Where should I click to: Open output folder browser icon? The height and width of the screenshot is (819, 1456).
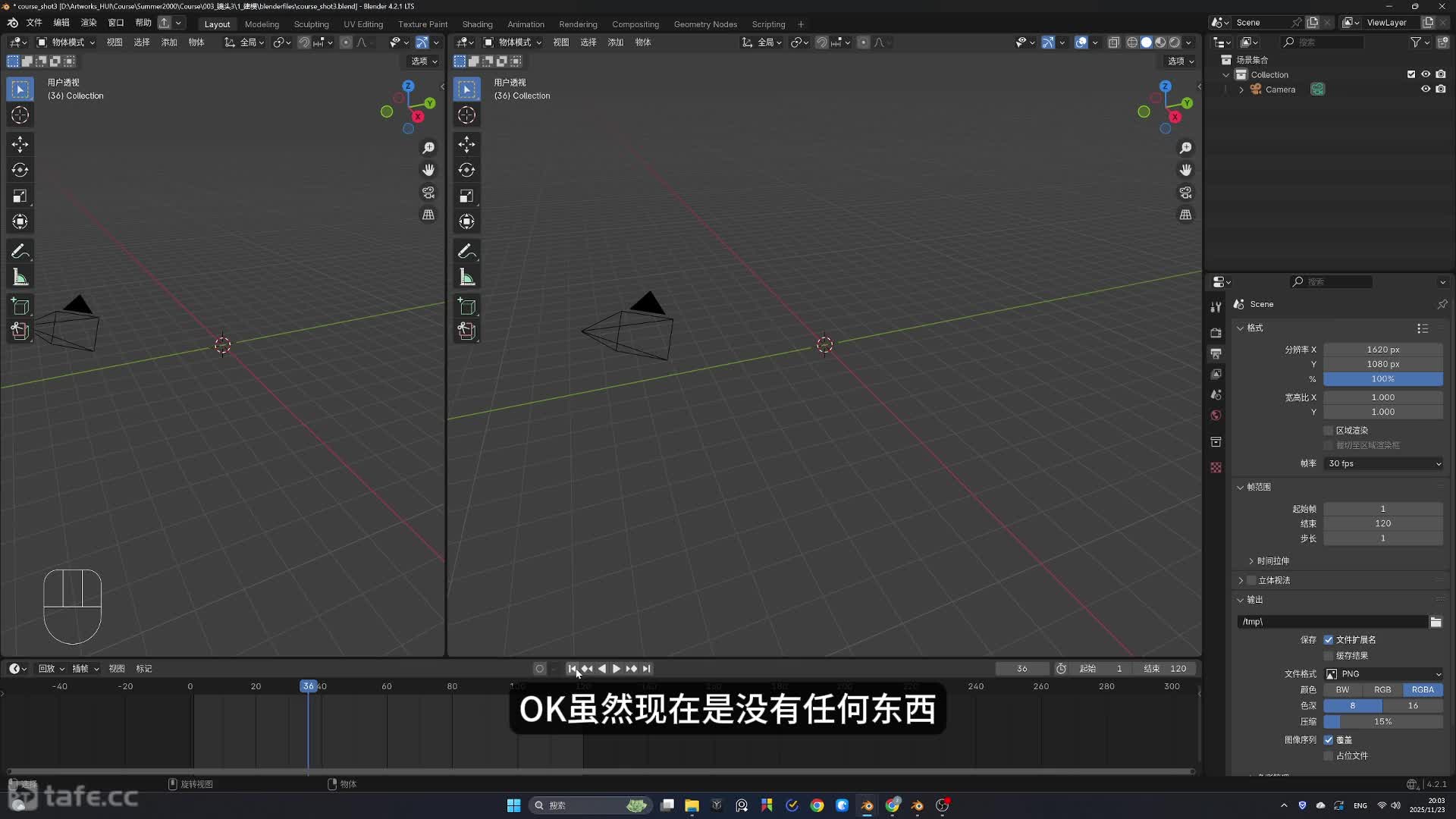(x=1436, y=622)
